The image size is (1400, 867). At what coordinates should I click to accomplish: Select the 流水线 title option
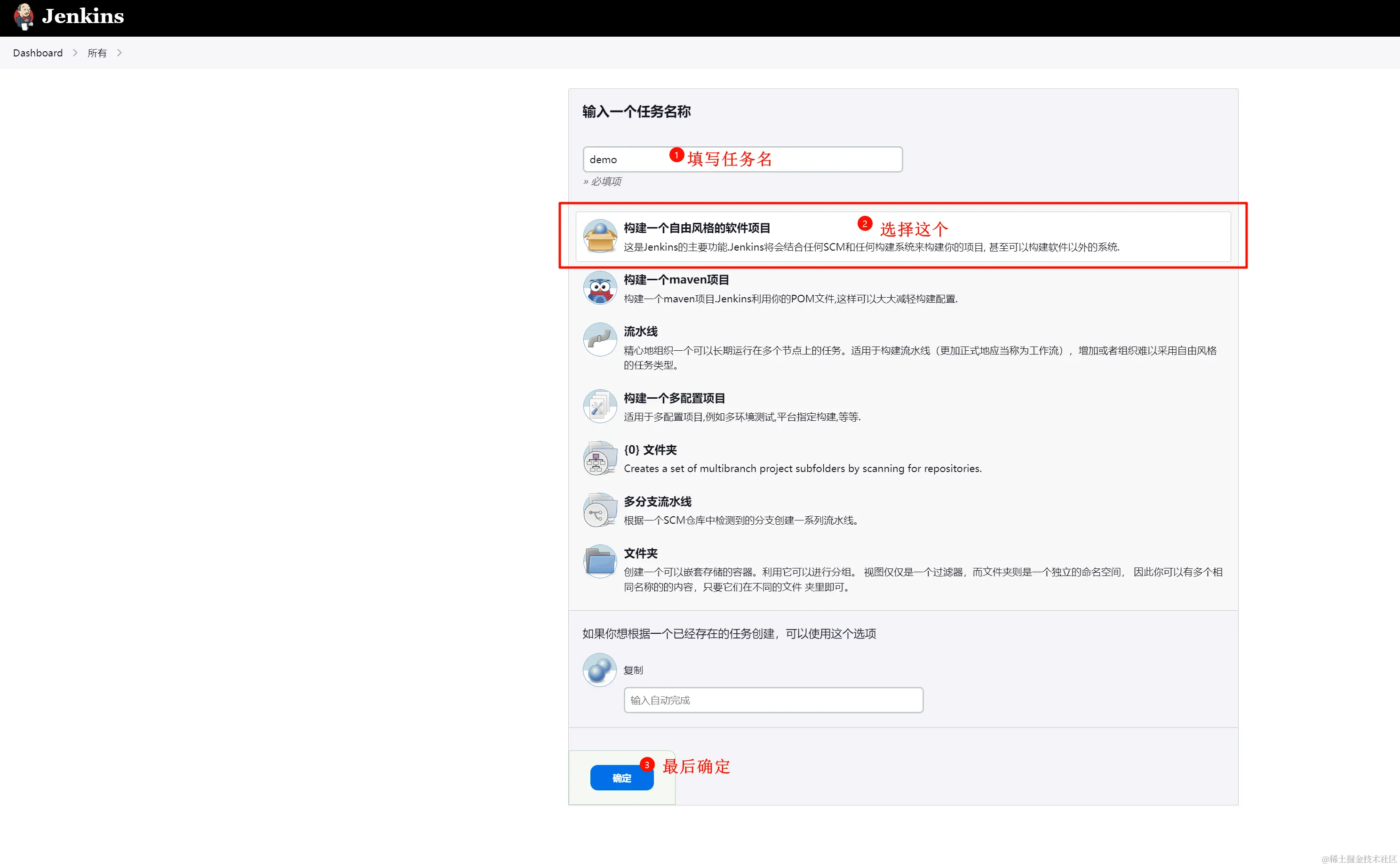[640, 331]
